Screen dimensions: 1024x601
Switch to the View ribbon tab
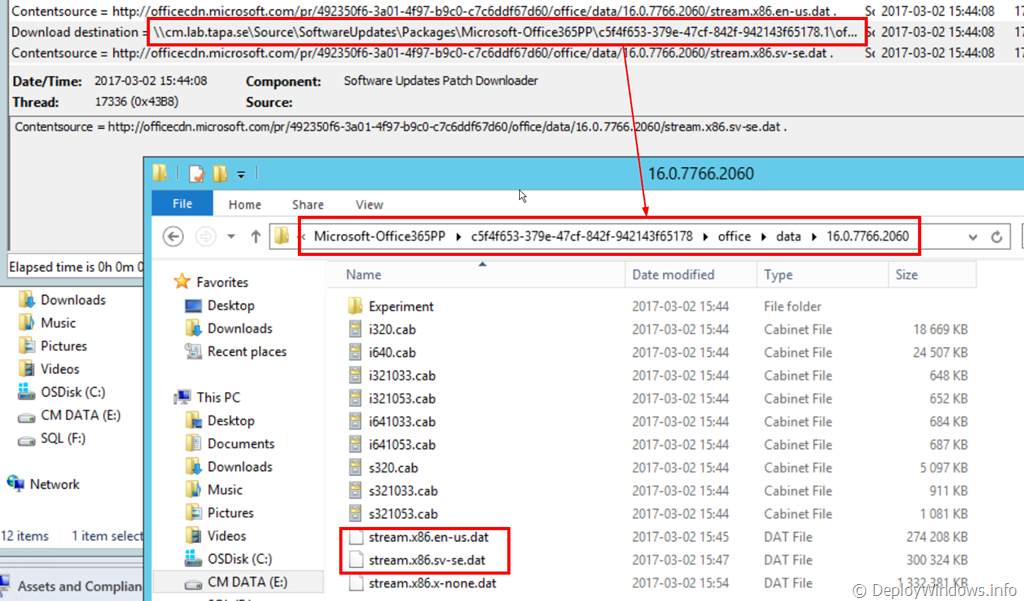tap(369, 204)
